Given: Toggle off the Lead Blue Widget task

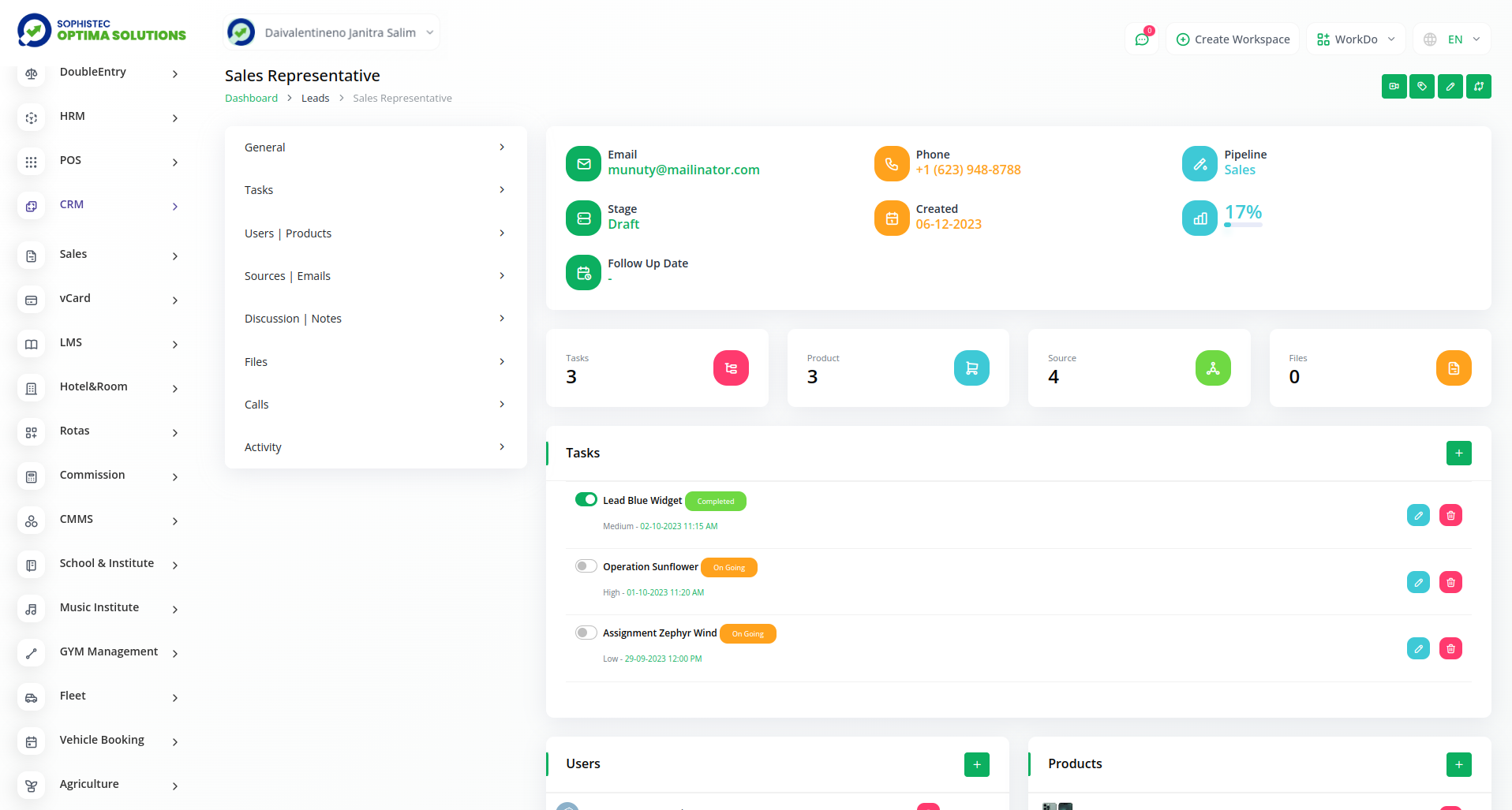Looking at the screenshot, I should [586, 500].
